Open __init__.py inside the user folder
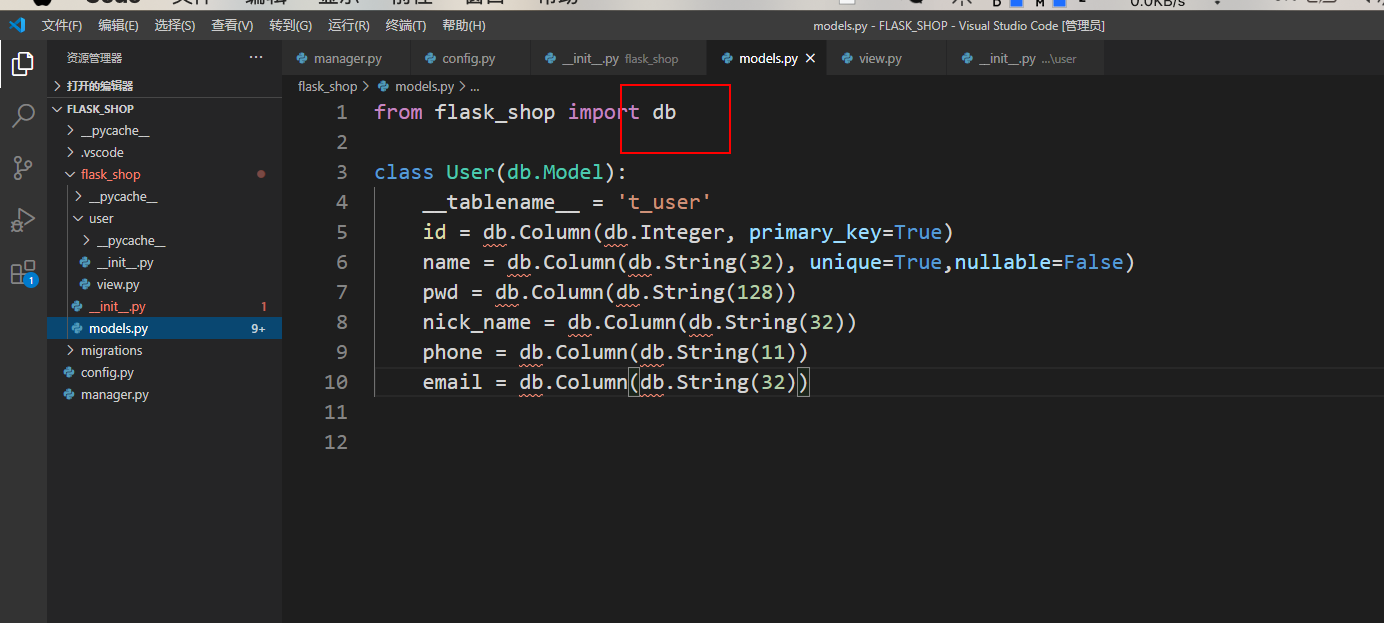Viewport: 1384px width, 623px height. [x=164, y=262]
